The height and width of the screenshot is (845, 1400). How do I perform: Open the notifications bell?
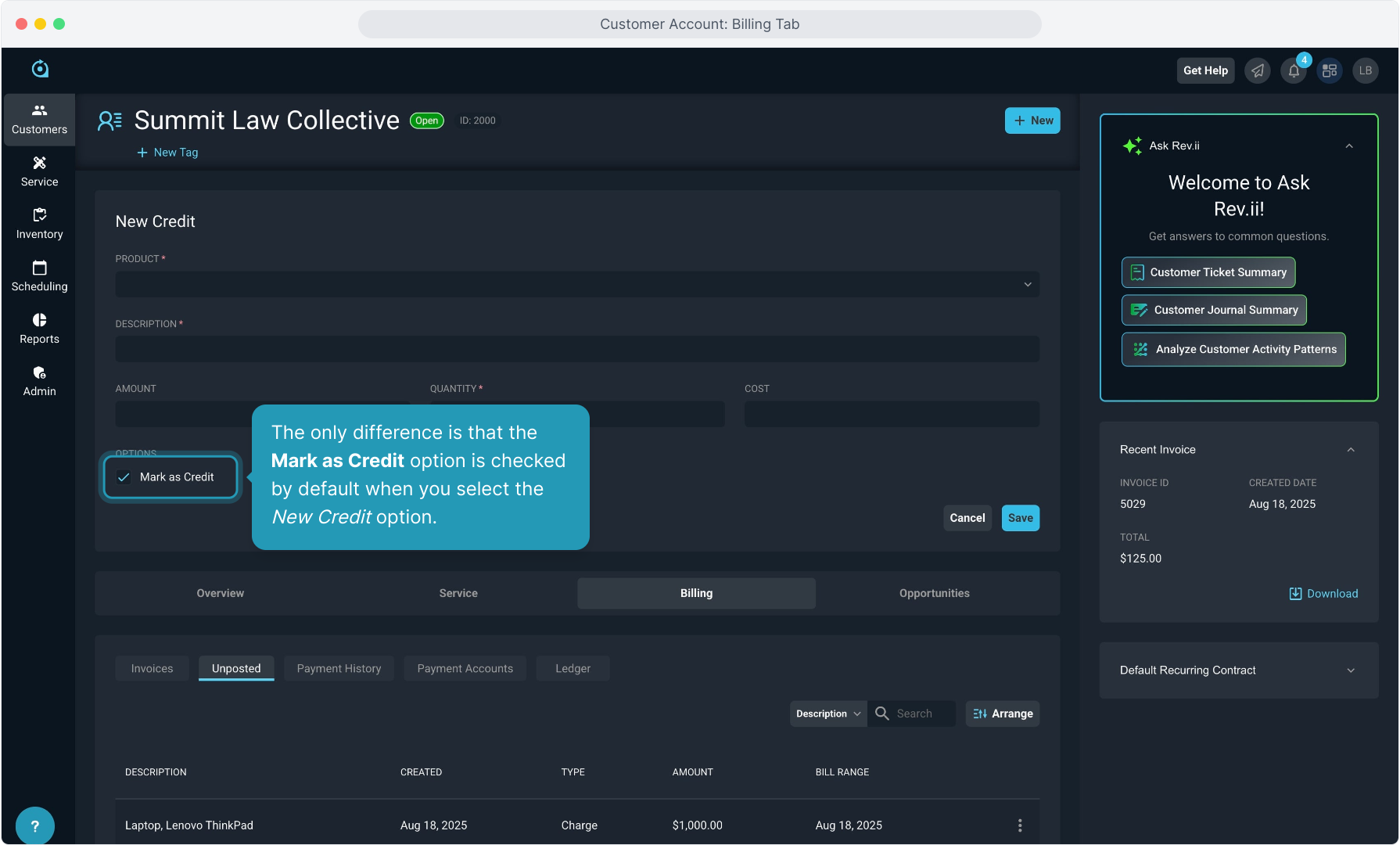(x=1294, y=70)
